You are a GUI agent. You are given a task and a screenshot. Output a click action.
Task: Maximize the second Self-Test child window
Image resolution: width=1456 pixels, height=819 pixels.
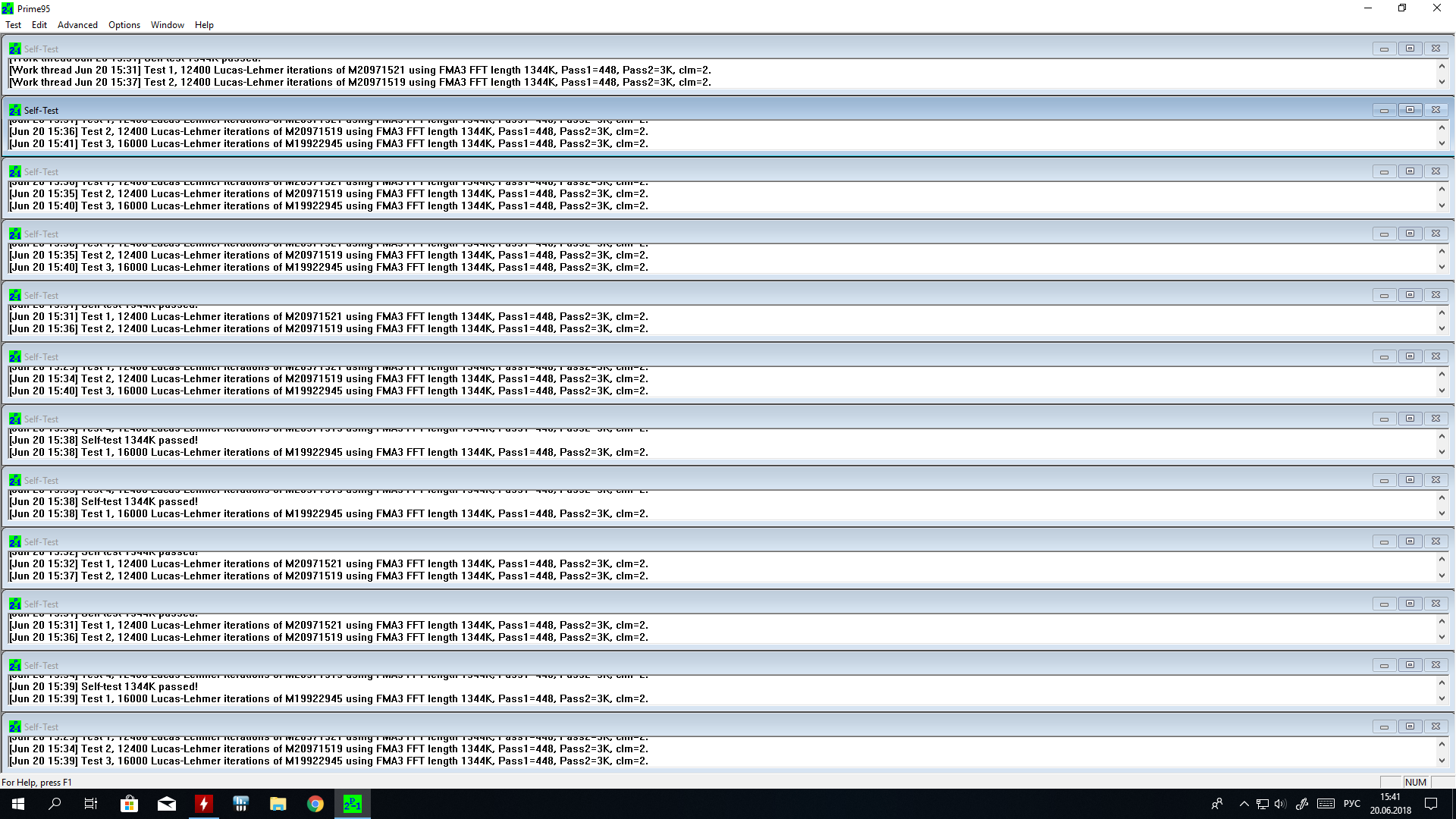pyautogui.click(x=1410, y=110)
